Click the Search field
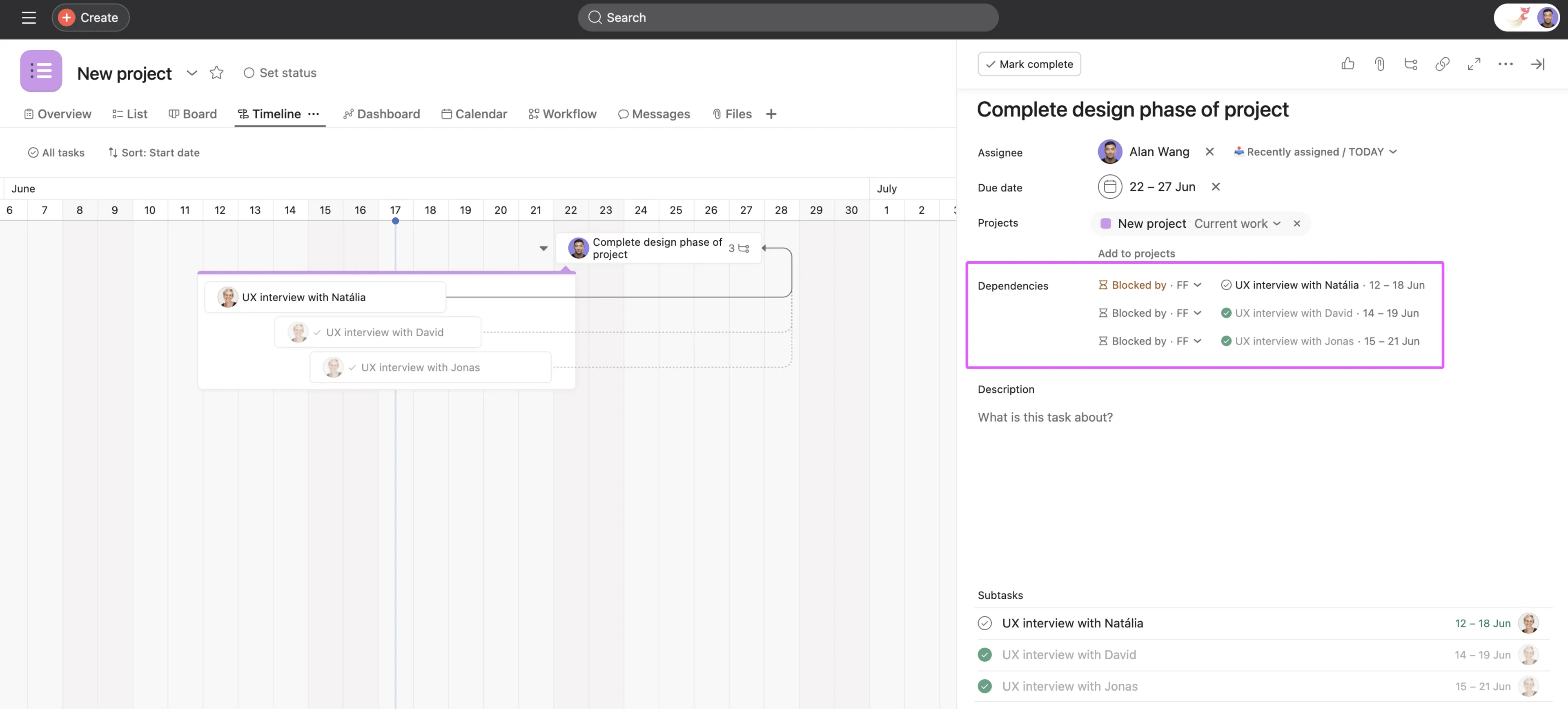 click(787, 18)
